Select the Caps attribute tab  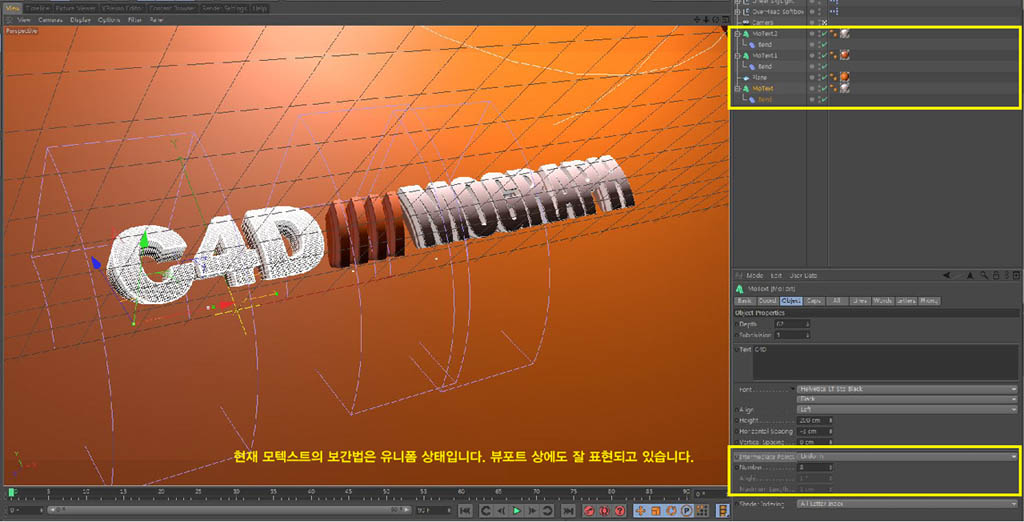tap(814, 301)
